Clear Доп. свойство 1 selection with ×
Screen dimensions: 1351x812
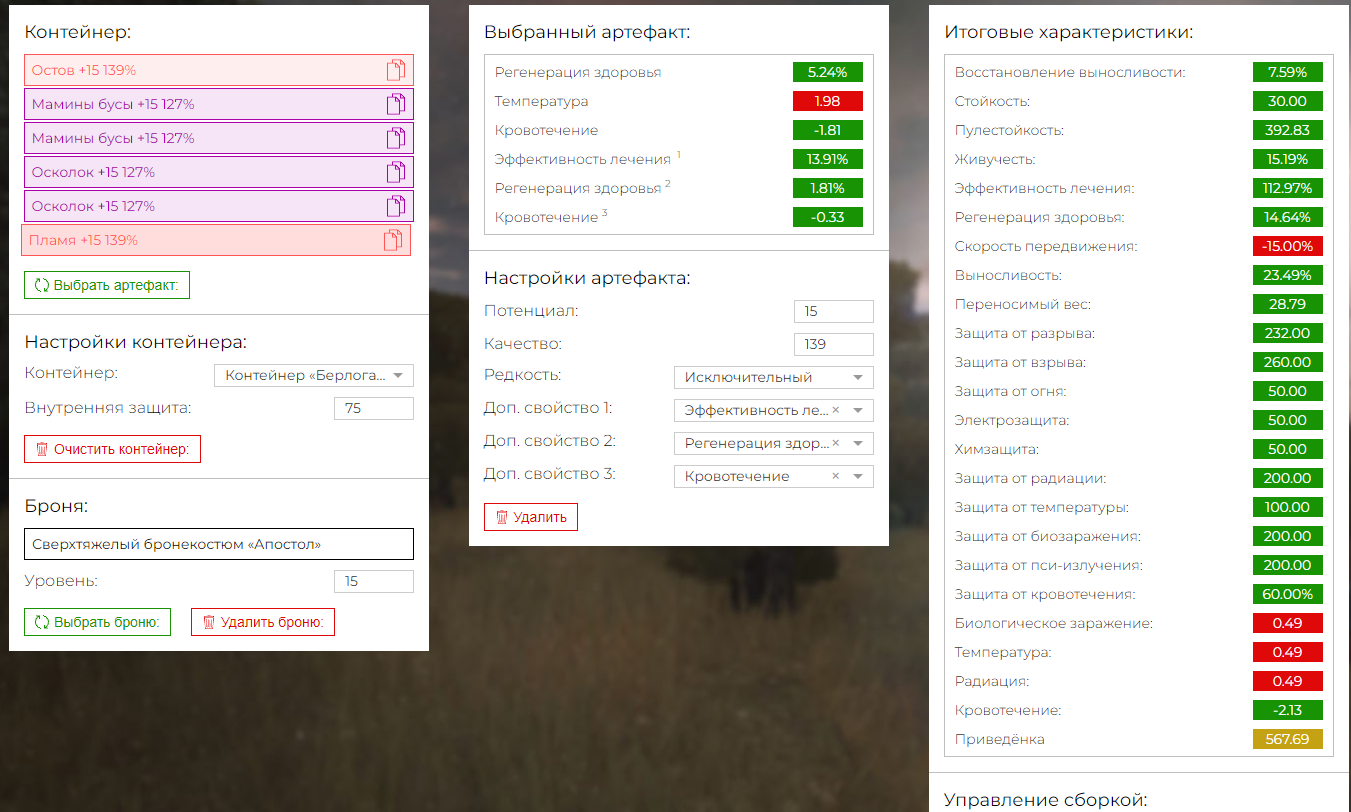(x=835, y=410)
